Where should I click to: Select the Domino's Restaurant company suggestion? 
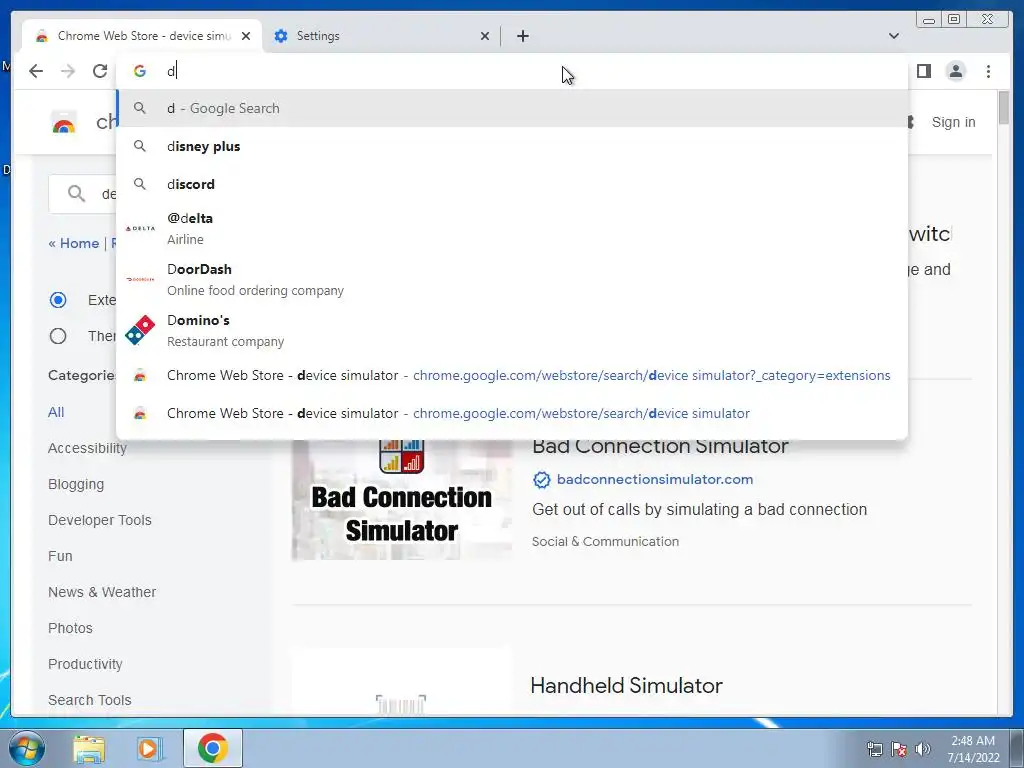512,330
